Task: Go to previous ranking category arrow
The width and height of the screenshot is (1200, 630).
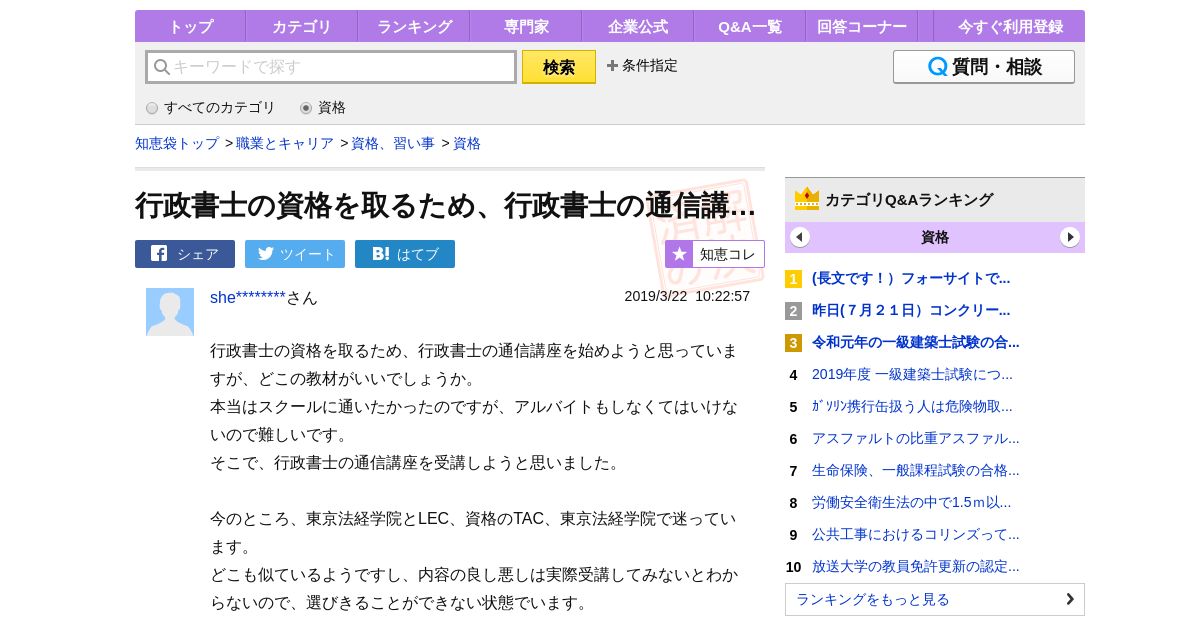Action: pyautogui.click(x=800, y=237)
